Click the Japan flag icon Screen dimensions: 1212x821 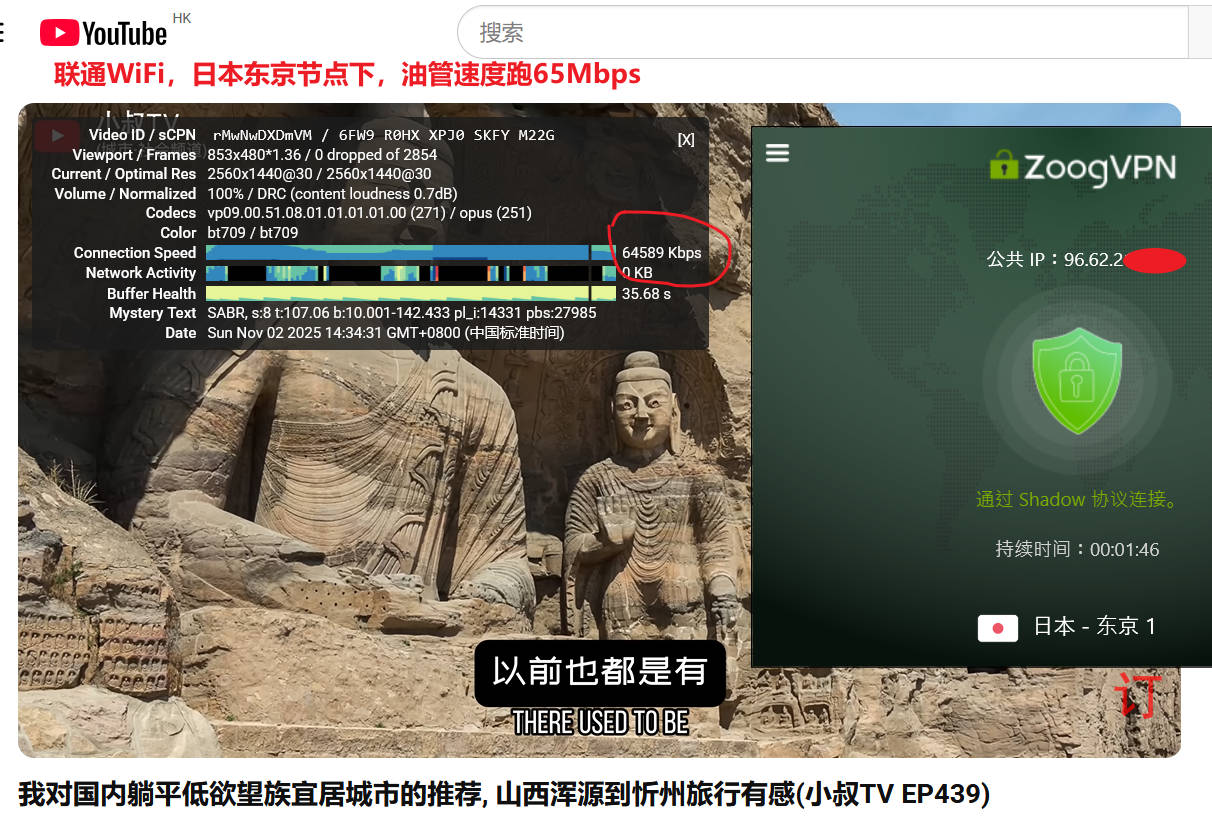pyautogui.click(x=997, y=628)
